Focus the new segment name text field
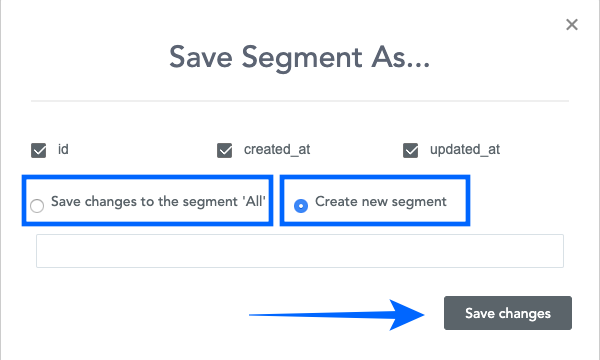 point(300,251)
